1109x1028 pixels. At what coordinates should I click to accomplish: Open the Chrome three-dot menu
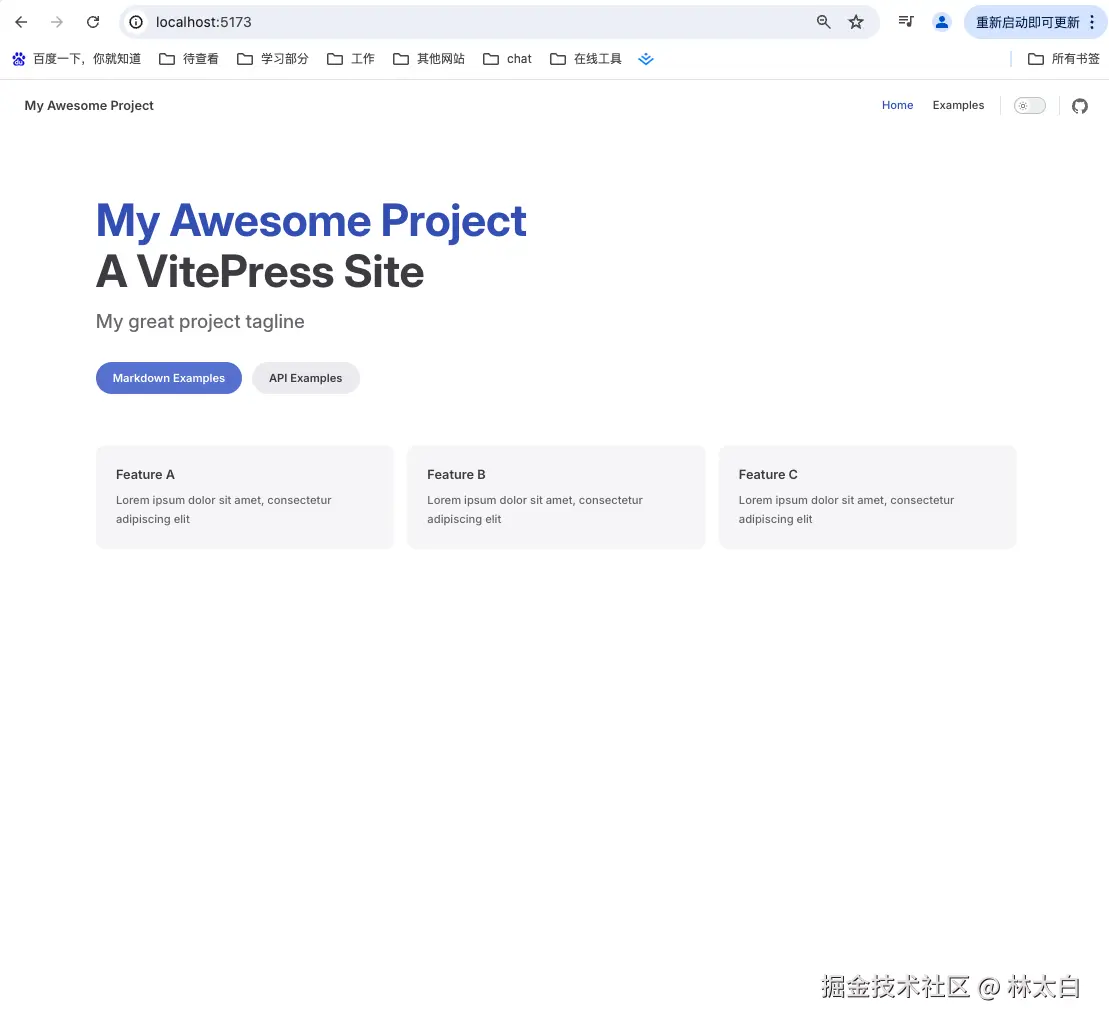1092,22
